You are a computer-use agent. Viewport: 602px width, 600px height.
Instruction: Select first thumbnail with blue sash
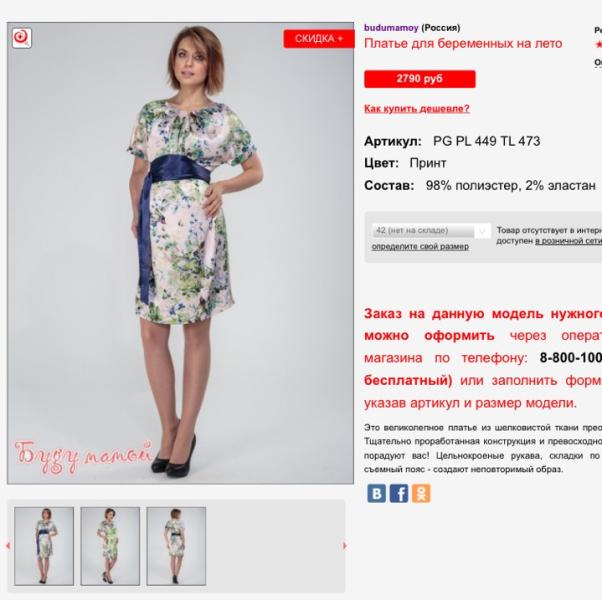44,545
